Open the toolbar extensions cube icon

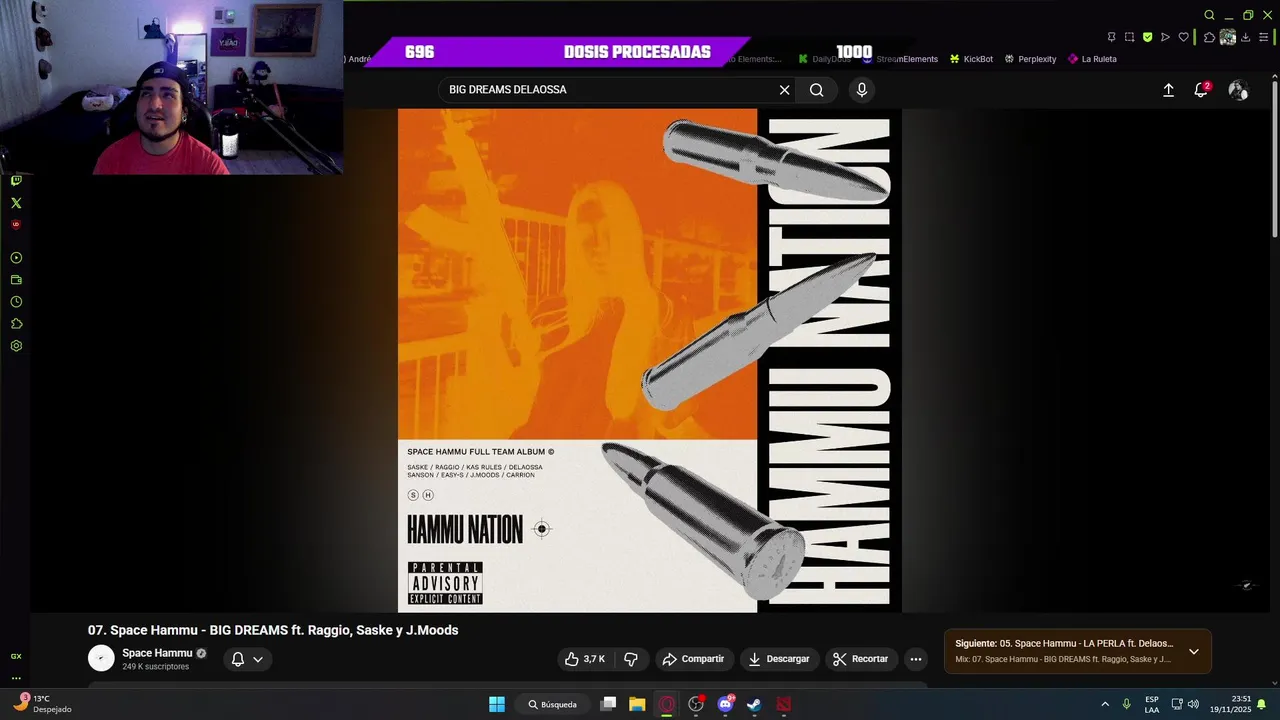tap(1209, 37)
